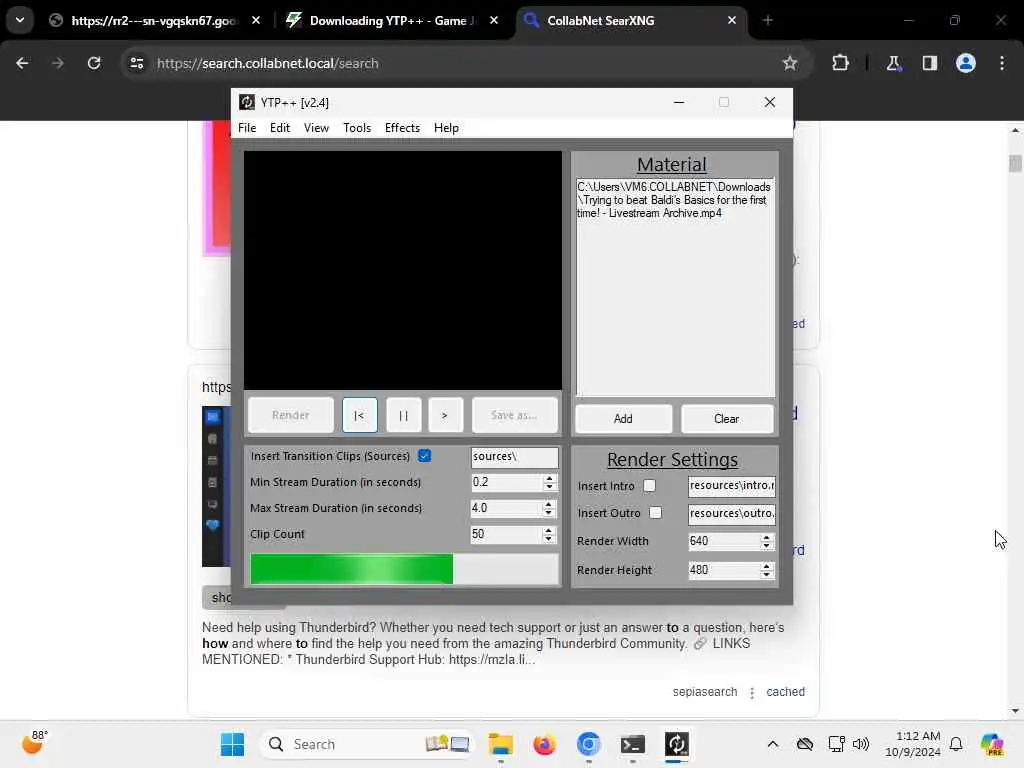Open the File menu in YTP++
The width and height of the screenshot is (1024, 768).
point(247,128)
